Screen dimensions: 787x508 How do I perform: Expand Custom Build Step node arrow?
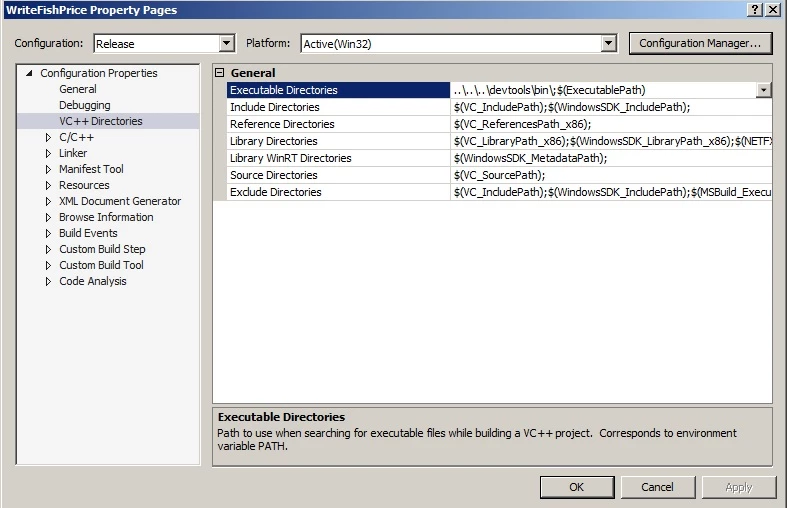point(48,249)
